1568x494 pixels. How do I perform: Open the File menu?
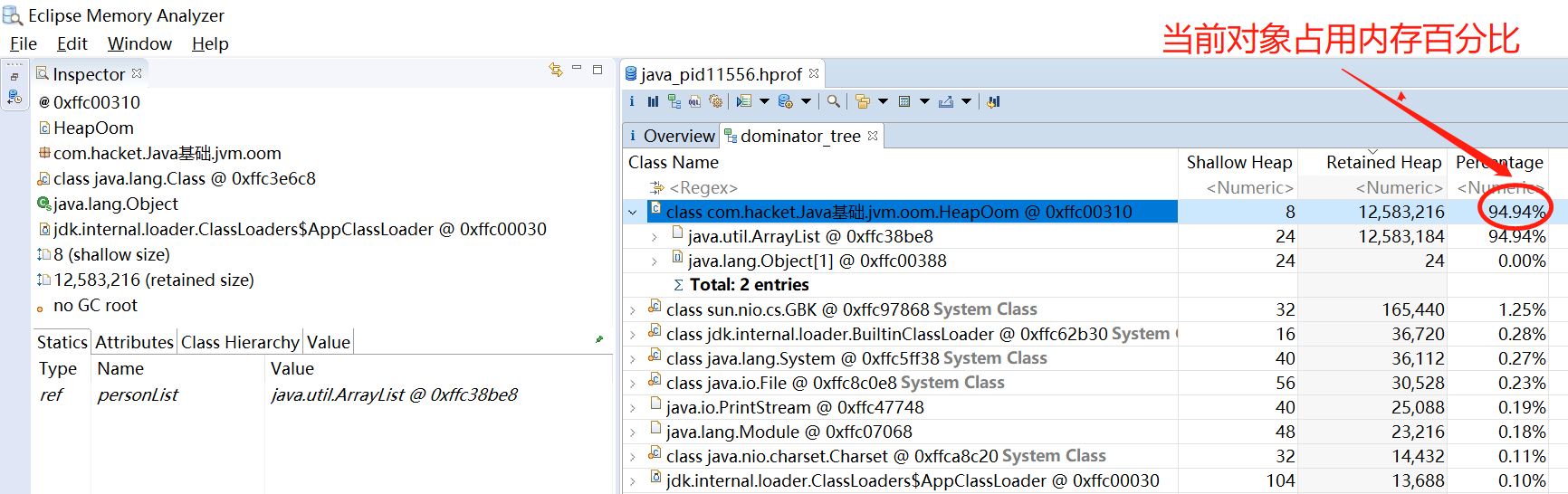coord(24,43)
